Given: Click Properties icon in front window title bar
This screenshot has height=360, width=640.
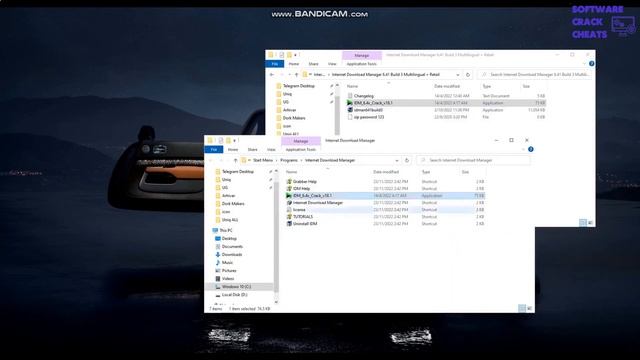Looking at the screenshot, I should (x=220, y=140).
